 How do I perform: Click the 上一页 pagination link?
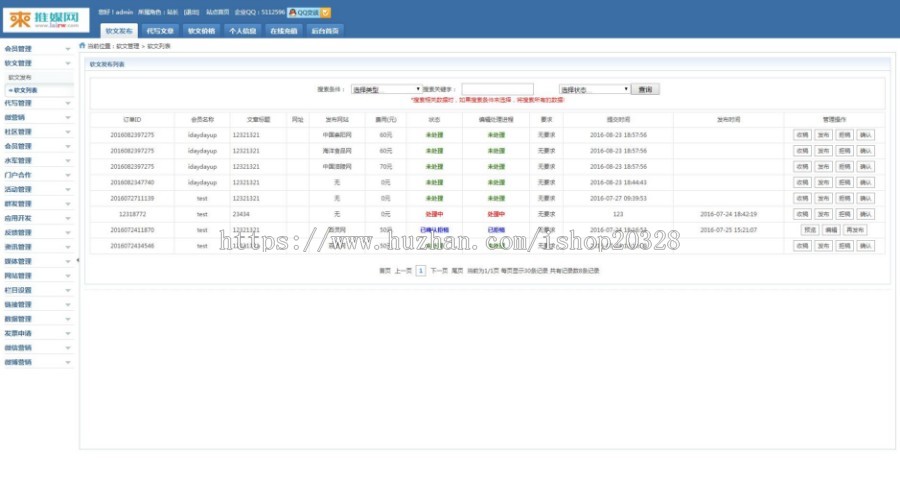point(403,270)
